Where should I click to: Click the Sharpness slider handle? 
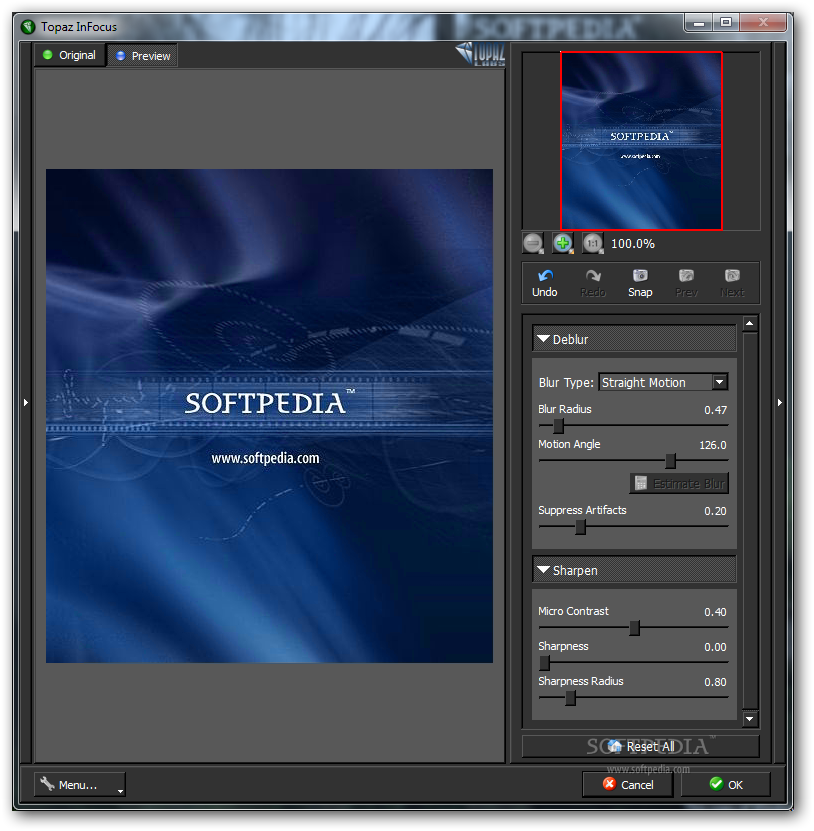click(x=545, y=663)
